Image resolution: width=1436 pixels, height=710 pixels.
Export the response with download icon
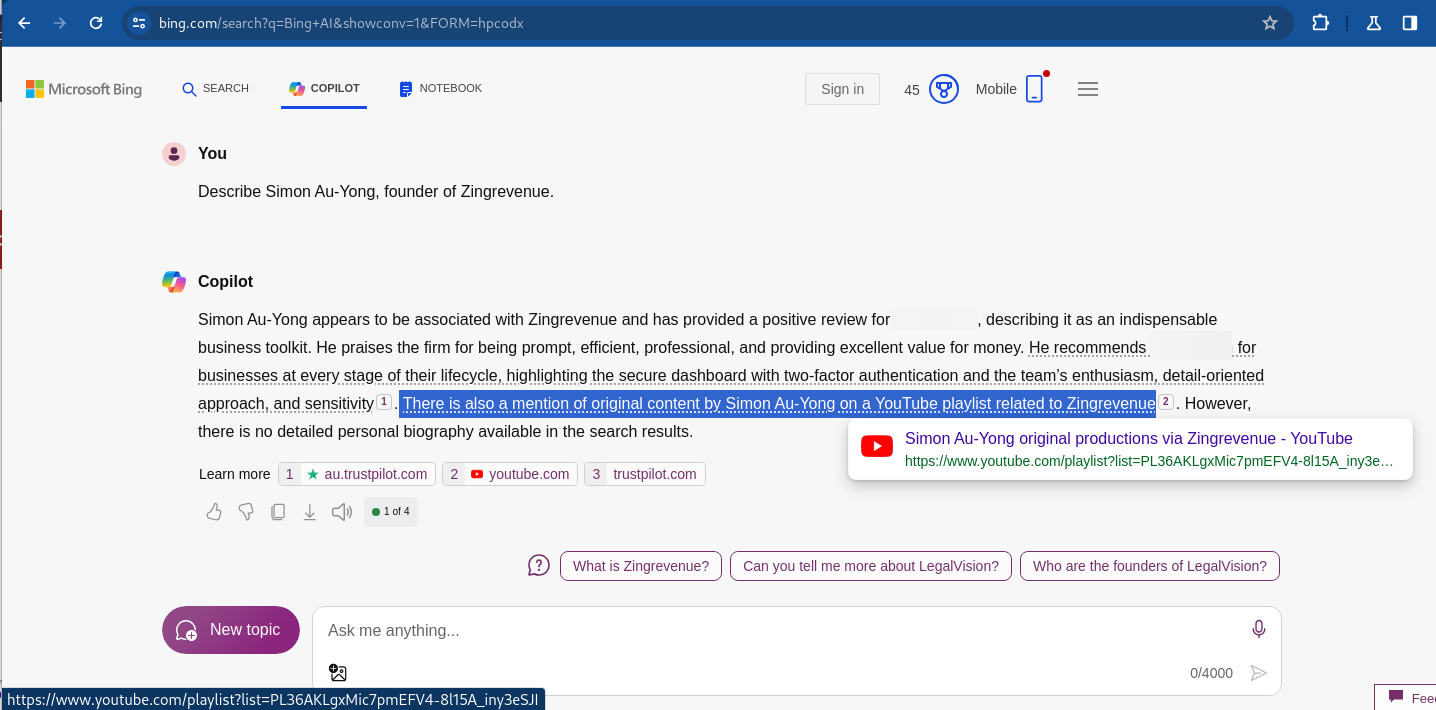(310, 512)
